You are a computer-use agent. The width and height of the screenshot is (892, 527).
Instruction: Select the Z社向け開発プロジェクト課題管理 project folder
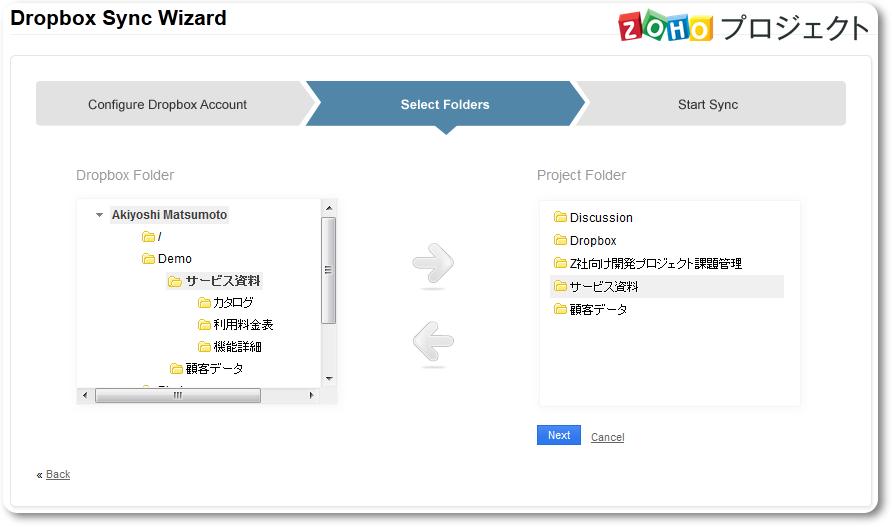click(655, 264)
